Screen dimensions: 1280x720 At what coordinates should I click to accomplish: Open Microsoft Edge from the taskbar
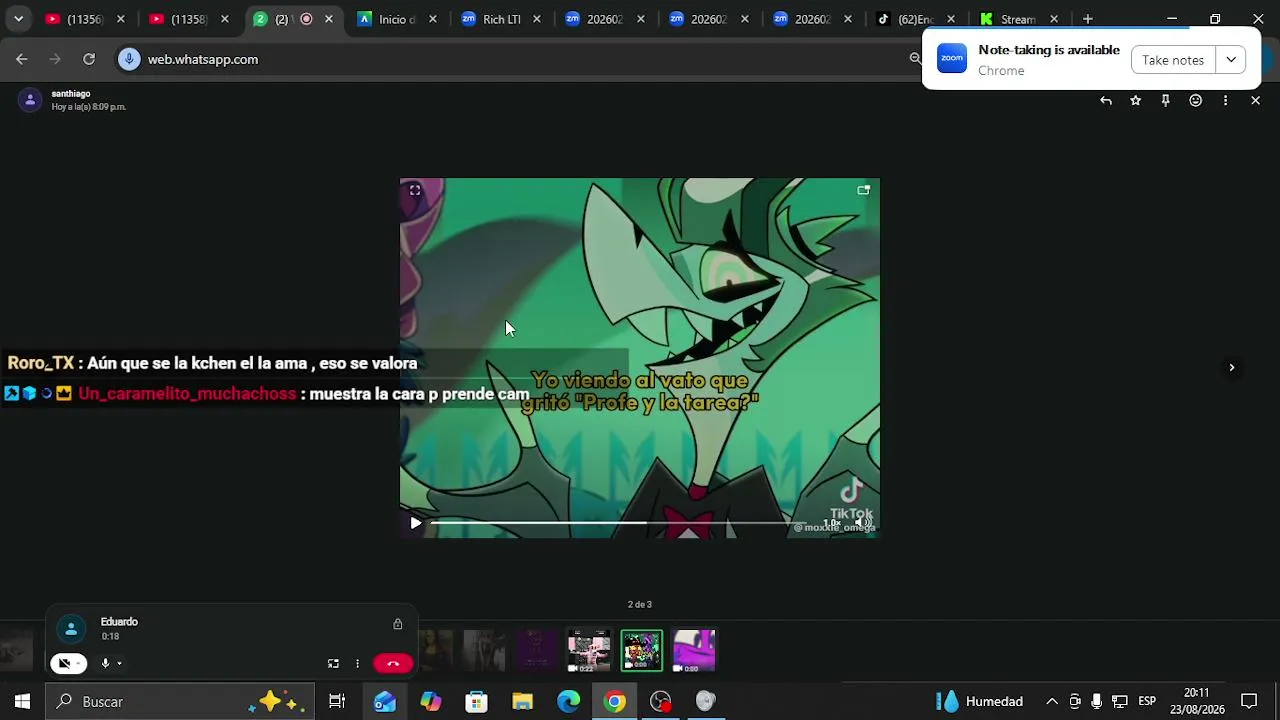(x=569, y=702)
